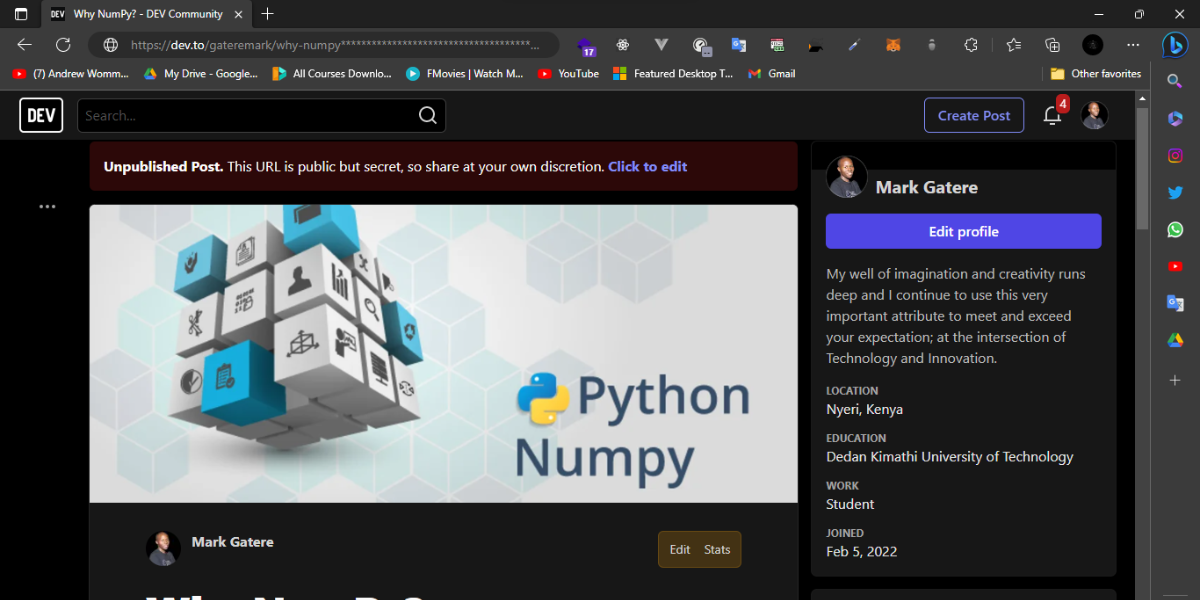Open the post Stats button
This screenshot has height=600, width=1200.
(717, 549)
